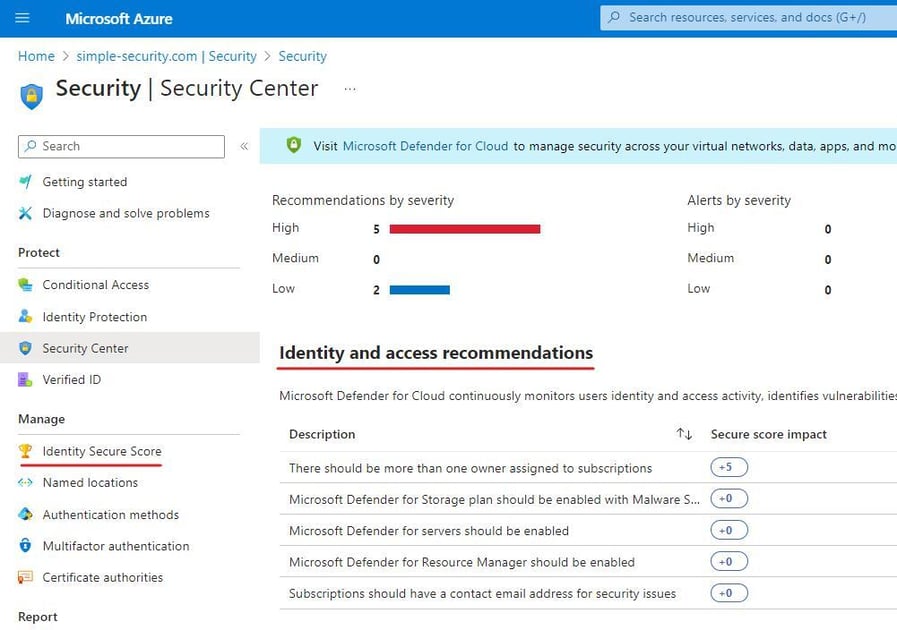Click the Secure score impact column header
897x630 pixels.
768,434
